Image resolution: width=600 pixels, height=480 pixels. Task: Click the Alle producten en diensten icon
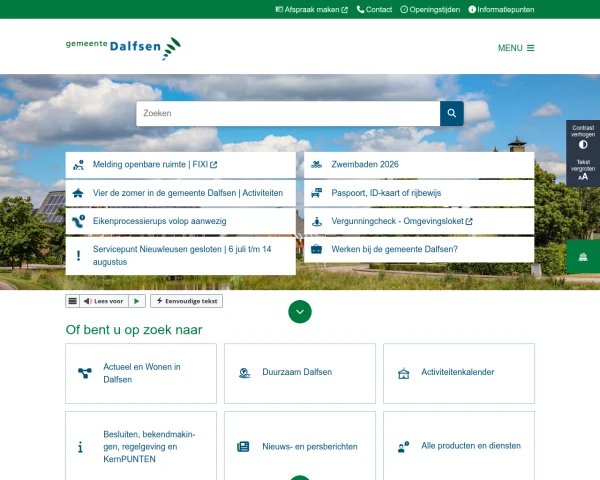[403, 446]
